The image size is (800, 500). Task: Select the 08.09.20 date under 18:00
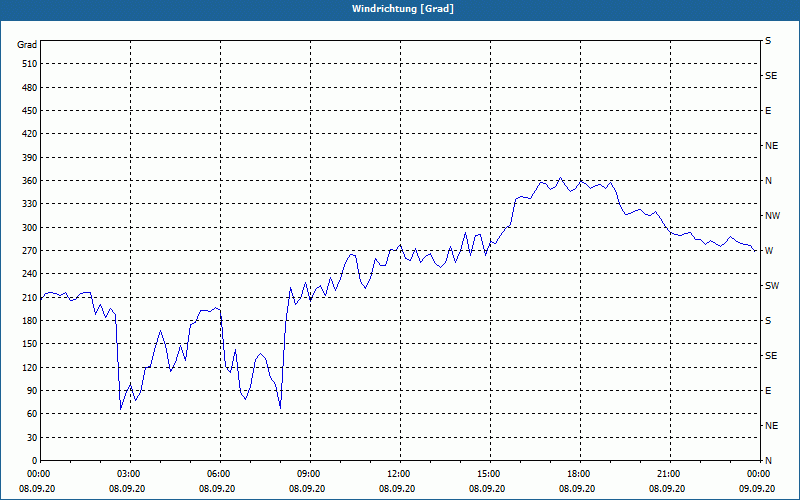coord(577,489)
